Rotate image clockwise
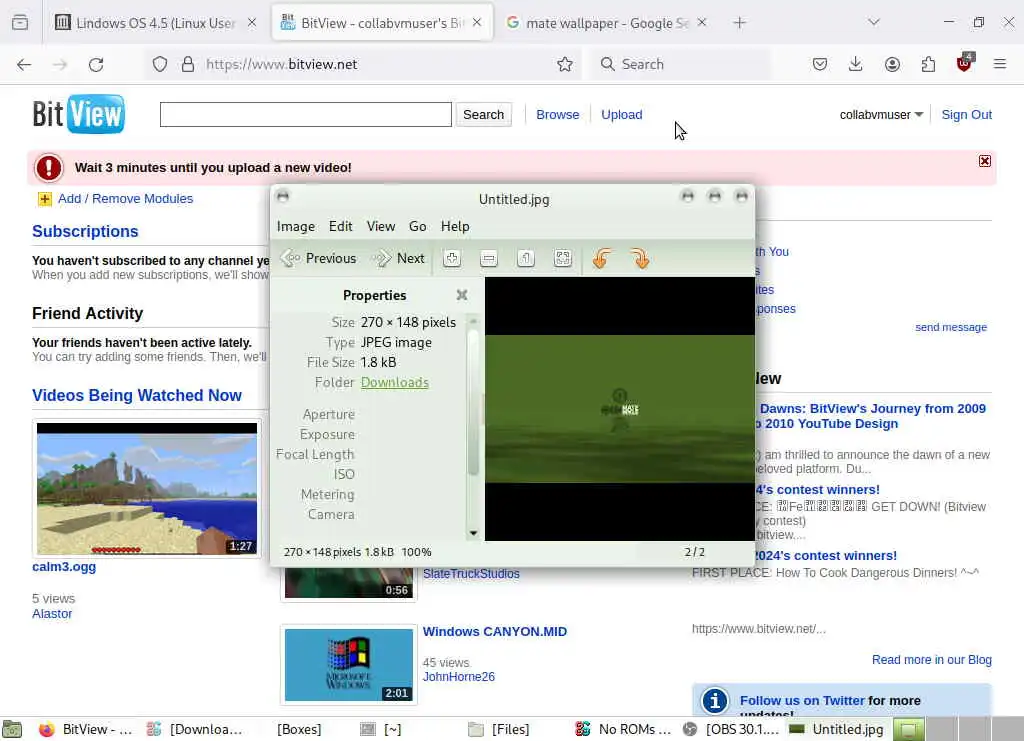 pyautogui.click(x=640, y=259)
